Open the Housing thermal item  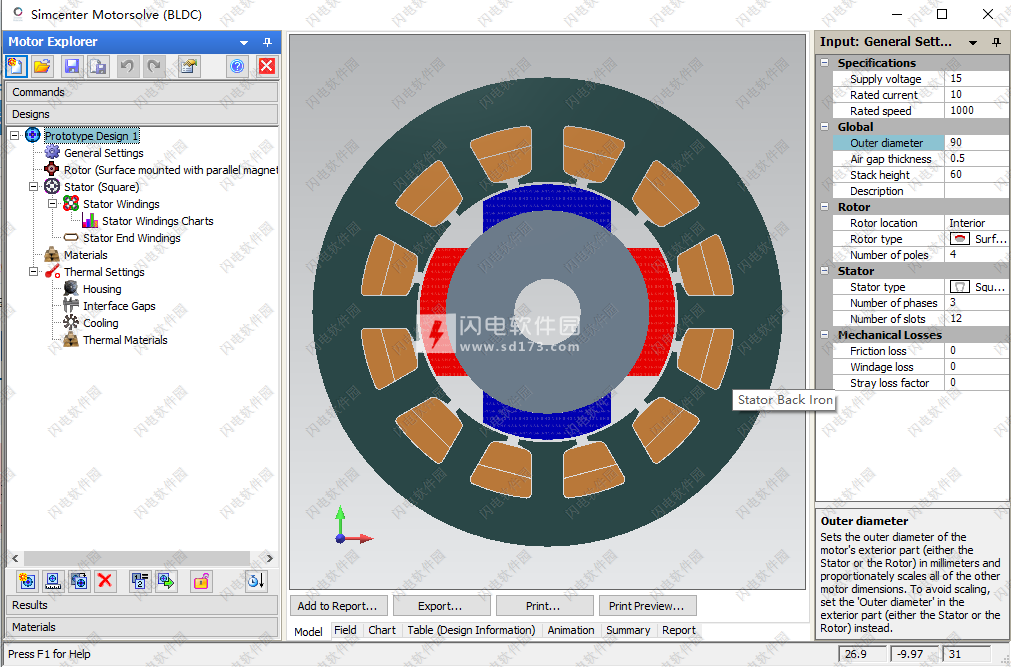point(102,289)
